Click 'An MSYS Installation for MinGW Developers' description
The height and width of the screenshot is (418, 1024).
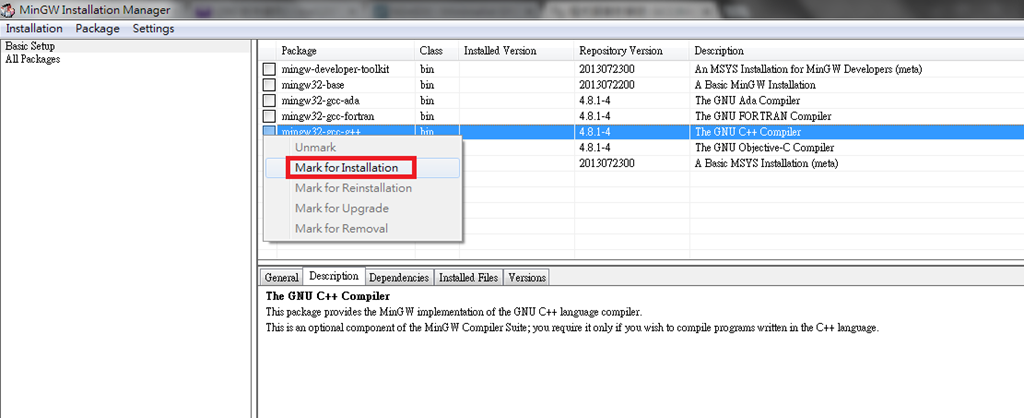pyautogui.click(x=808, y=69)
